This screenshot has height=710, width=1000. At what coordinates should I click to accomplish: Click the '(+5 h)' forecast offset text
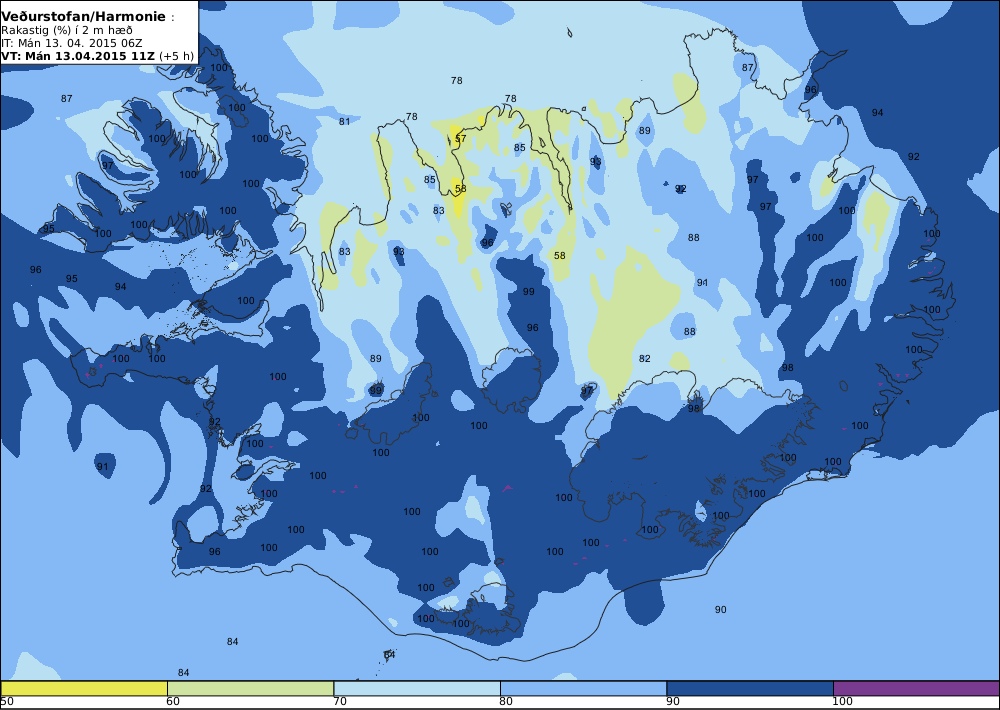[176, 56]
